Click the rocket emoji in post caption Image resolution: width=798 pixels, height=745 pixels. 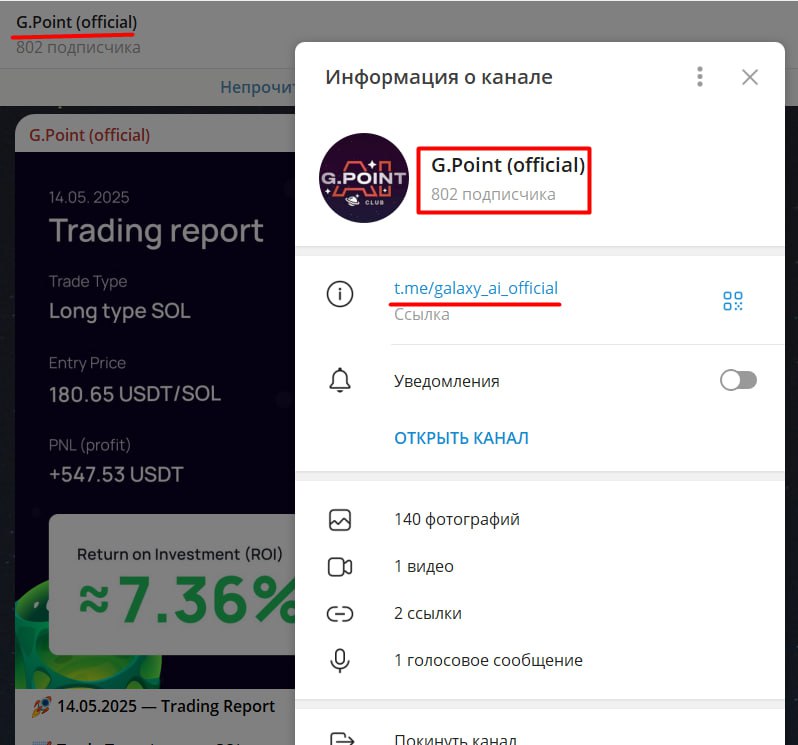[42, 706]
